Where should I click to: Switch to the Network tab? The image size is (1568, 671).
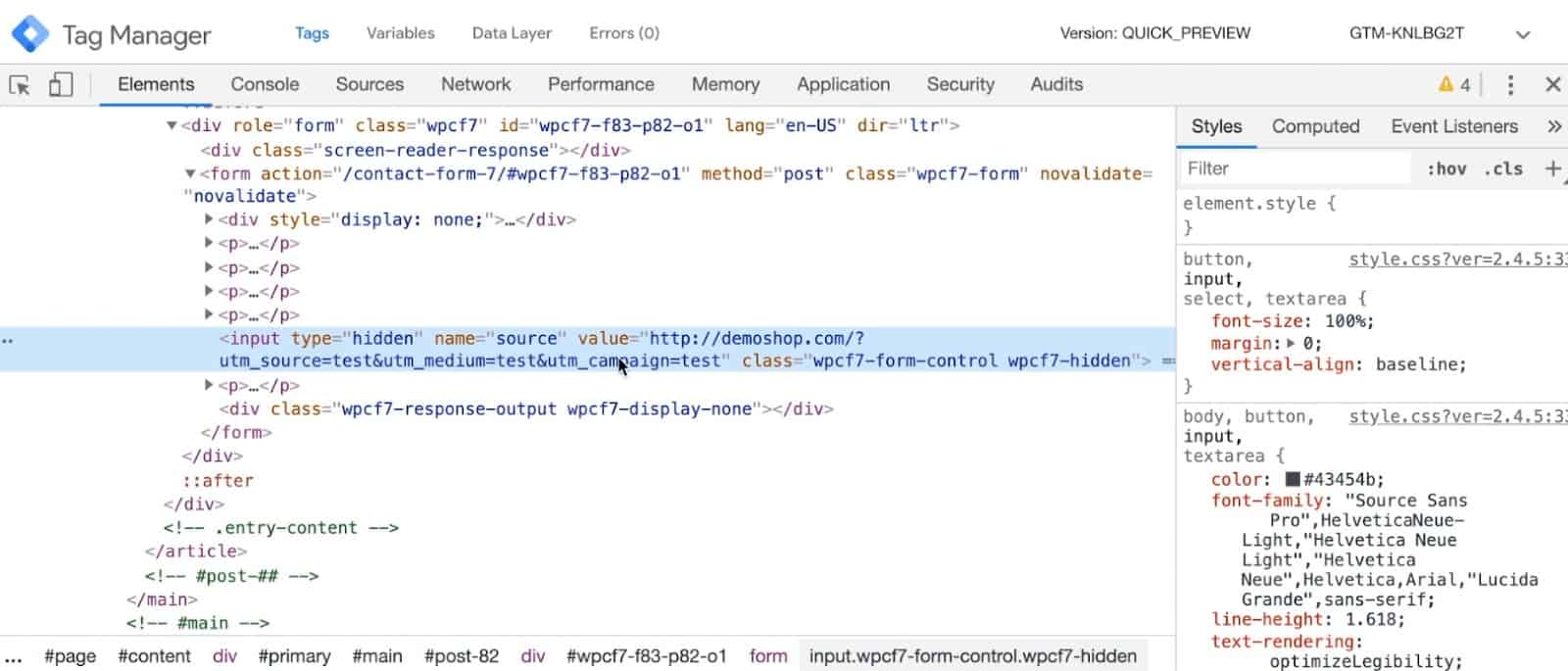[x=475, y=84]
